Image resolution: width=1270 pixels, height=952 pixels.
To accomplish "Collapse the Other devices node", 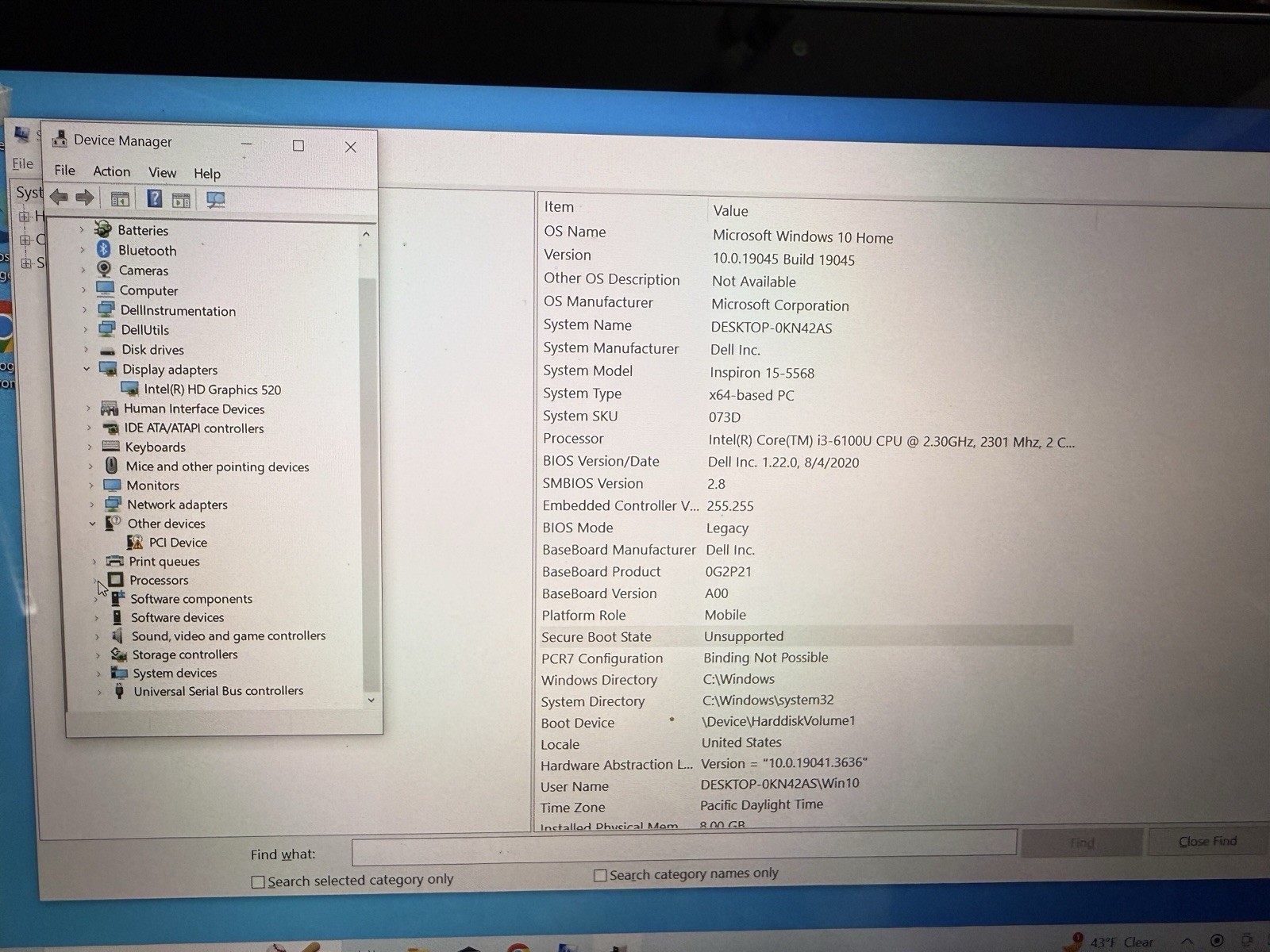I will point(92,524).
